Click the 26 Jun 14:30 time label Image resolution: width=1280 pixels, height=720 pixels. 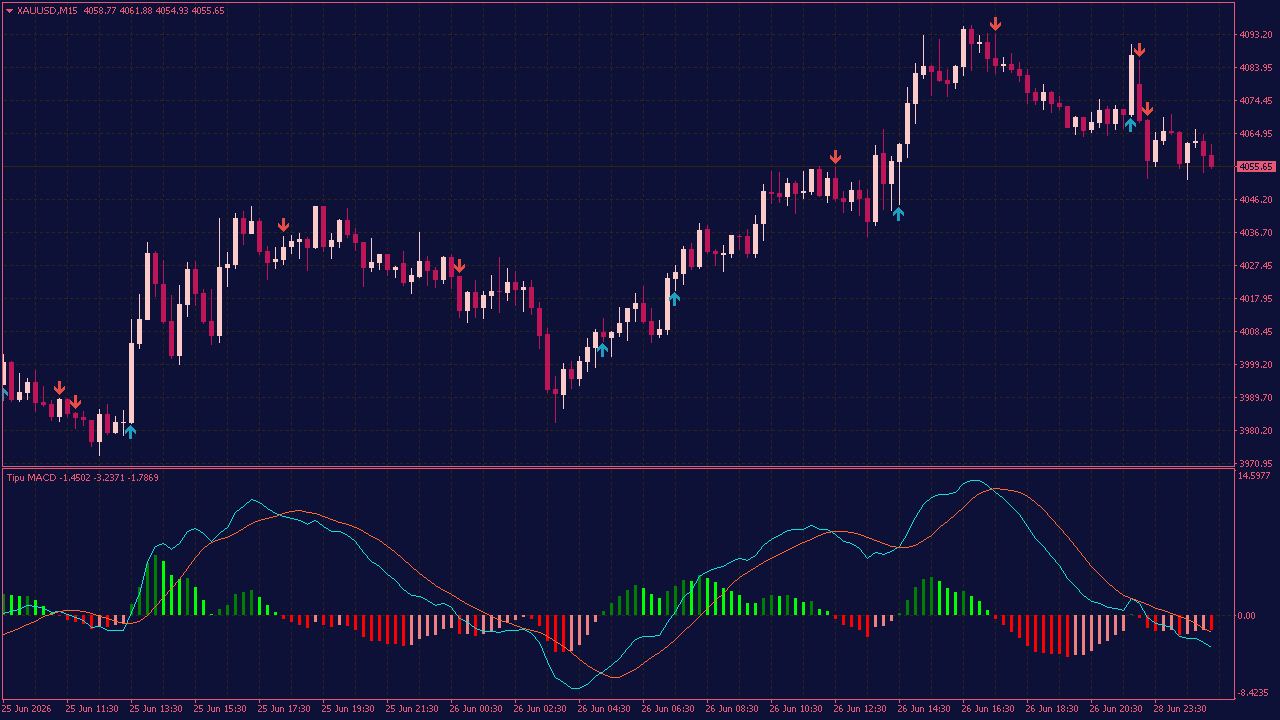coord(924,709)
